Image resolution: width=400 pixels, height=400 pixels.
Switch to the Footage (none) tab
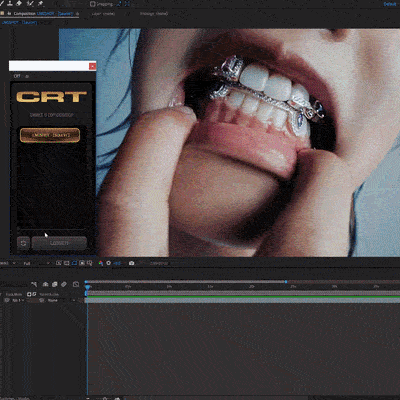(154, 14)
